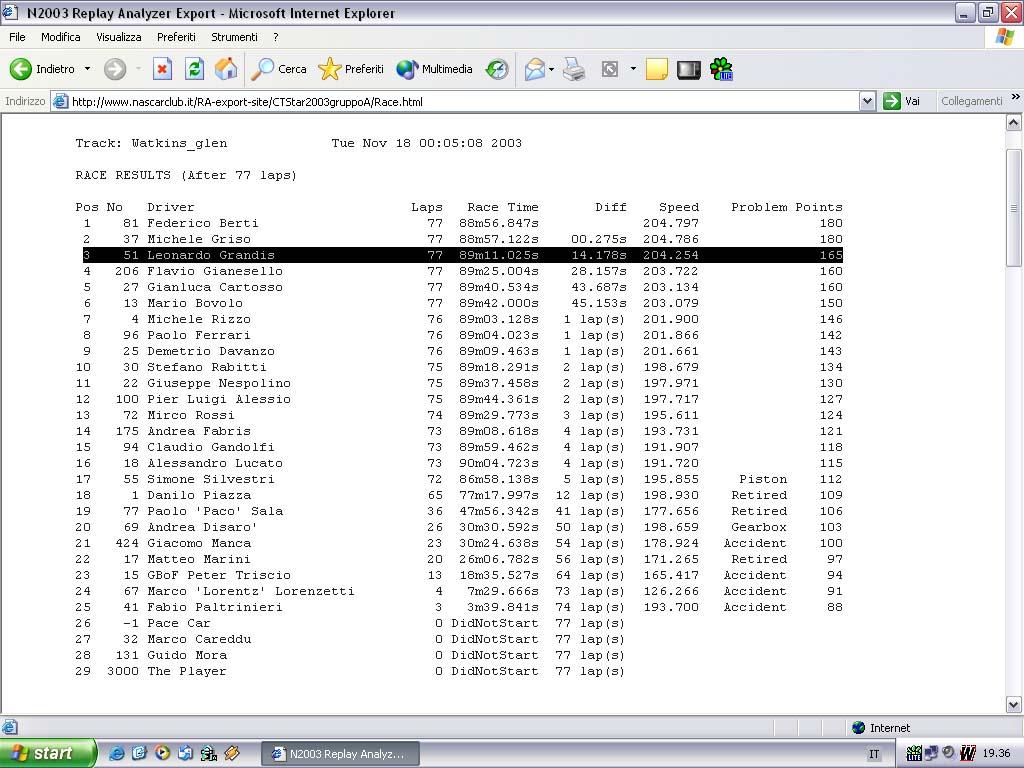The width and height of the screenshot is (1024, 768).
Task: Open the volume speaker tray icon
Action: pyautogui.click(x=949, y=753)
